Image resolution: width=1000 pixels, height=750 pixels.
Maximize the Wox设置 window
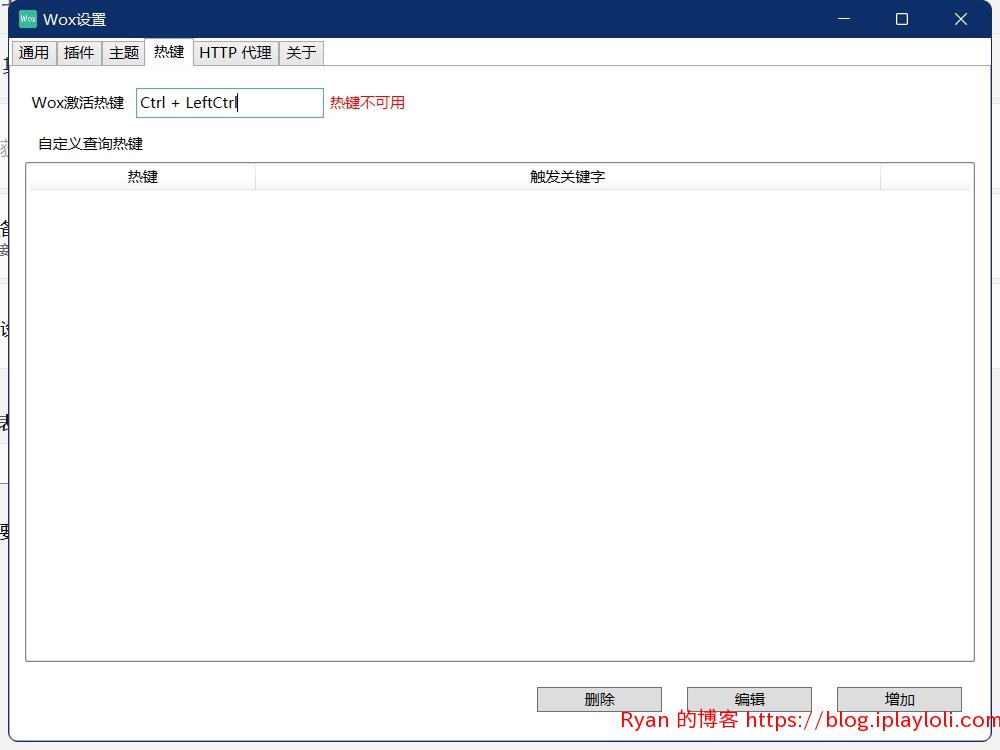click(x=902, y=19)
